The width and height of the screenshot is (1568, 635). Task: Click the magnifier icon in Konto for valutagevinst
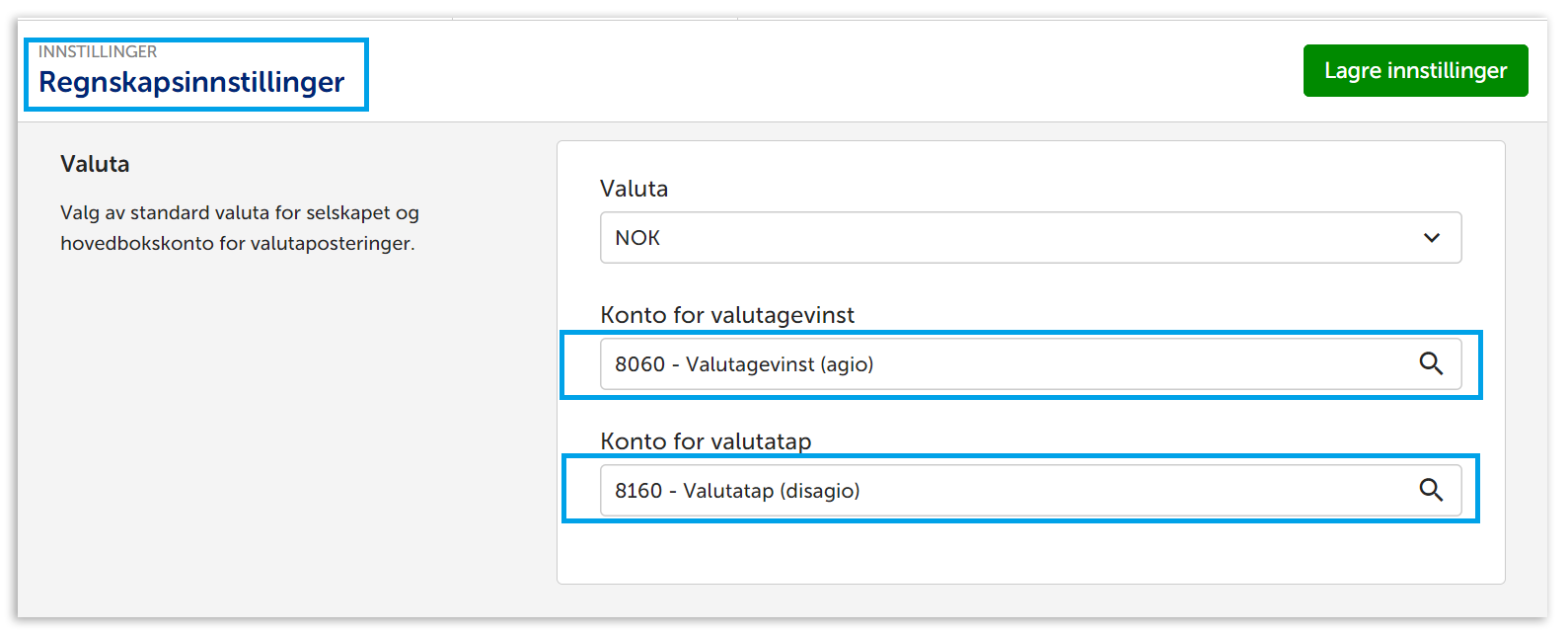coord(1431,364)
